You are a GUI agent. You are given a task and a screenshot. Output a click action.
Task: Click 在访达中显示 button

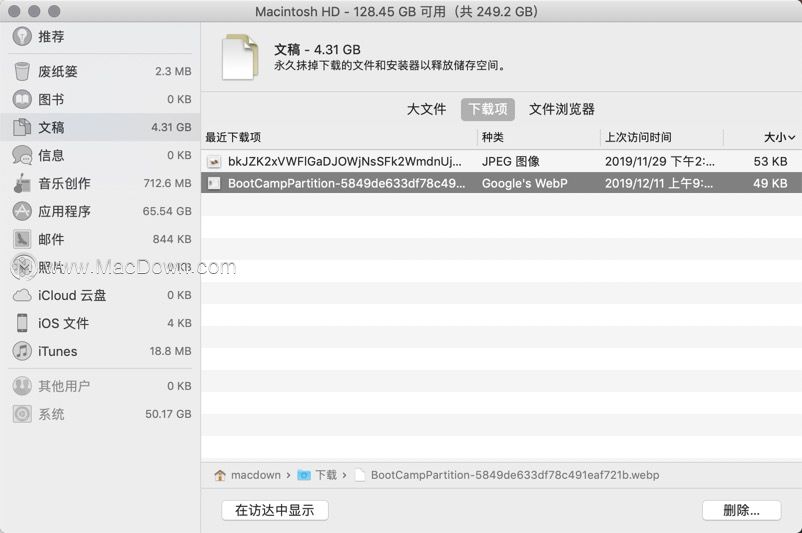(x=275, y=510)
